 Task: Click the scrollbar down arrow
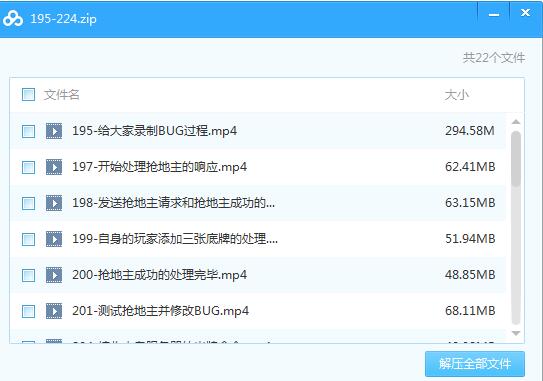516,333
